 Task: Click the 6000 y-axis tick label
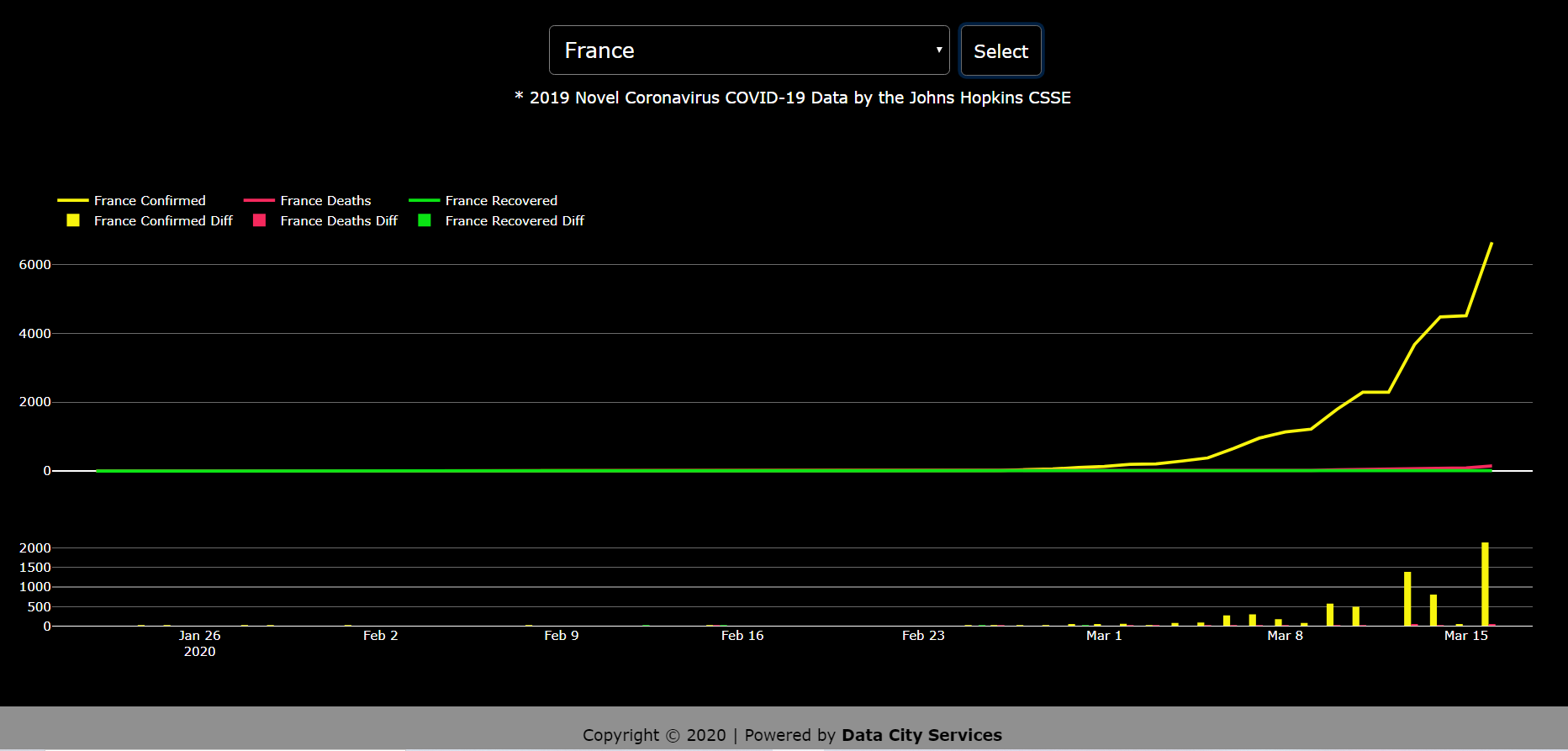pos(35,265)
